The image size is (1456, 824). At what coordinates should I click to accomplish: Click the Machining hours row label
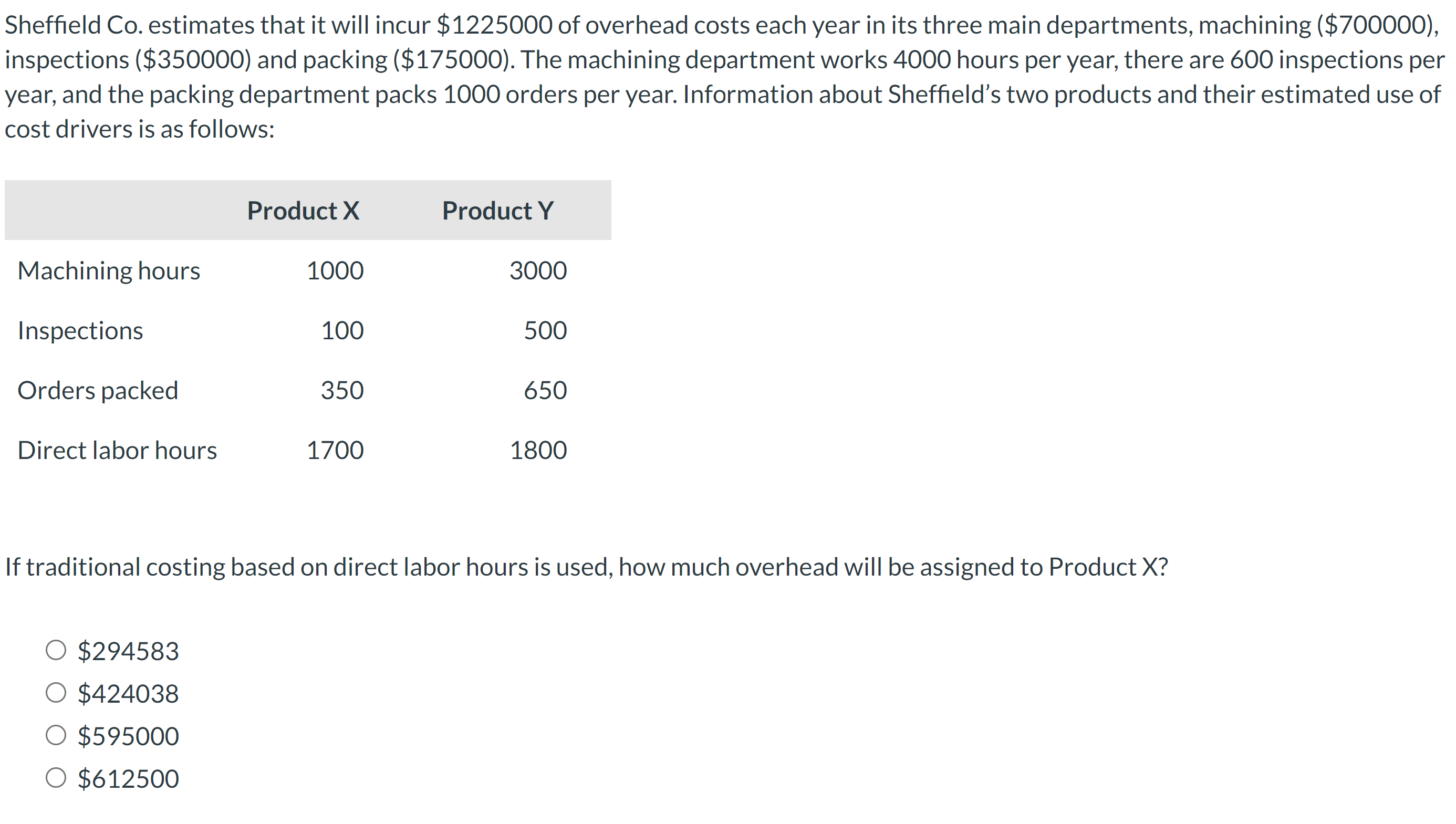[109, 270]
